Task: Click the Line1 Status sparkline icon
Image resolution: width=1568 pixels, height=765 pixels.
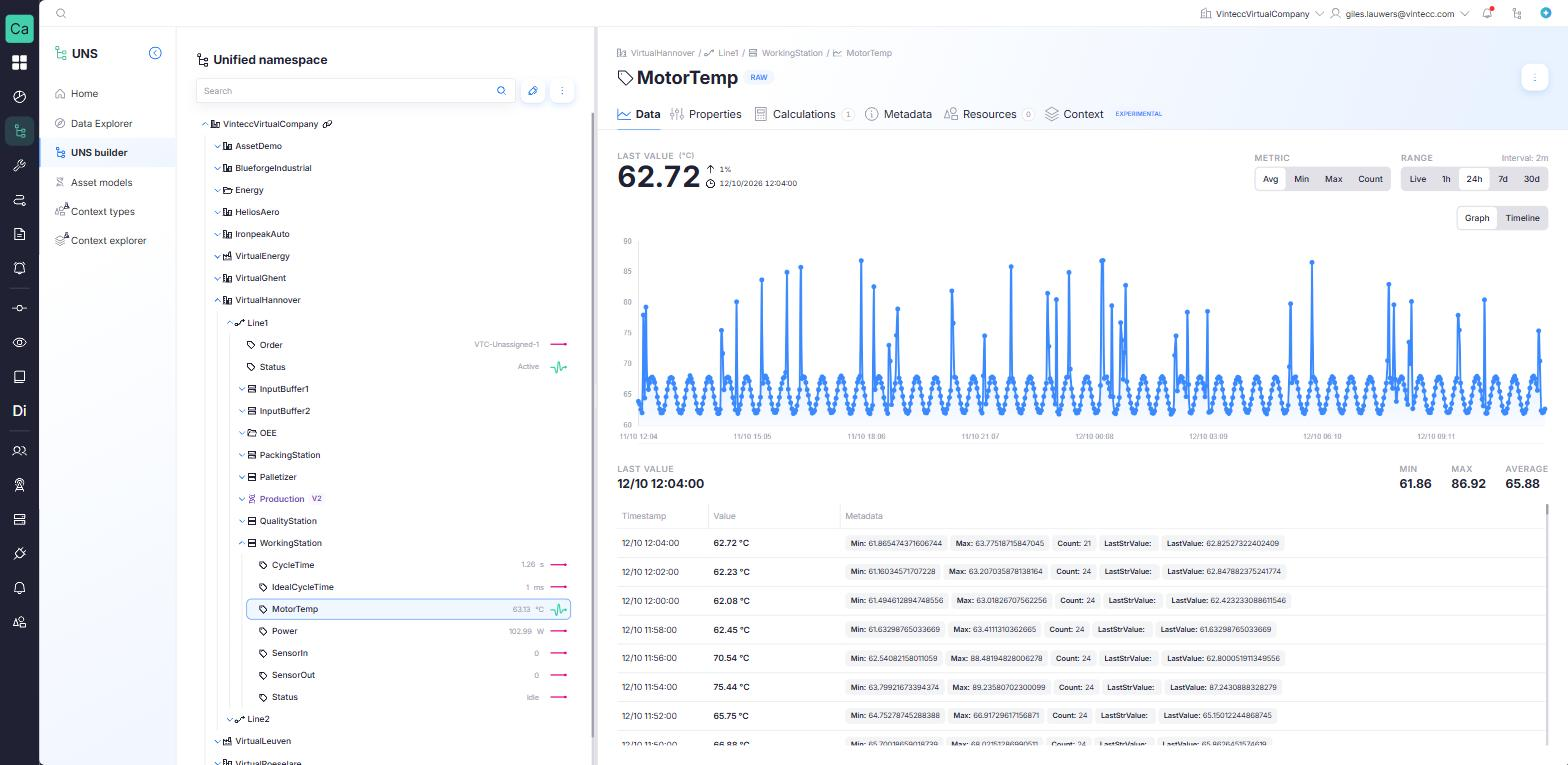Action: point(559,367)
